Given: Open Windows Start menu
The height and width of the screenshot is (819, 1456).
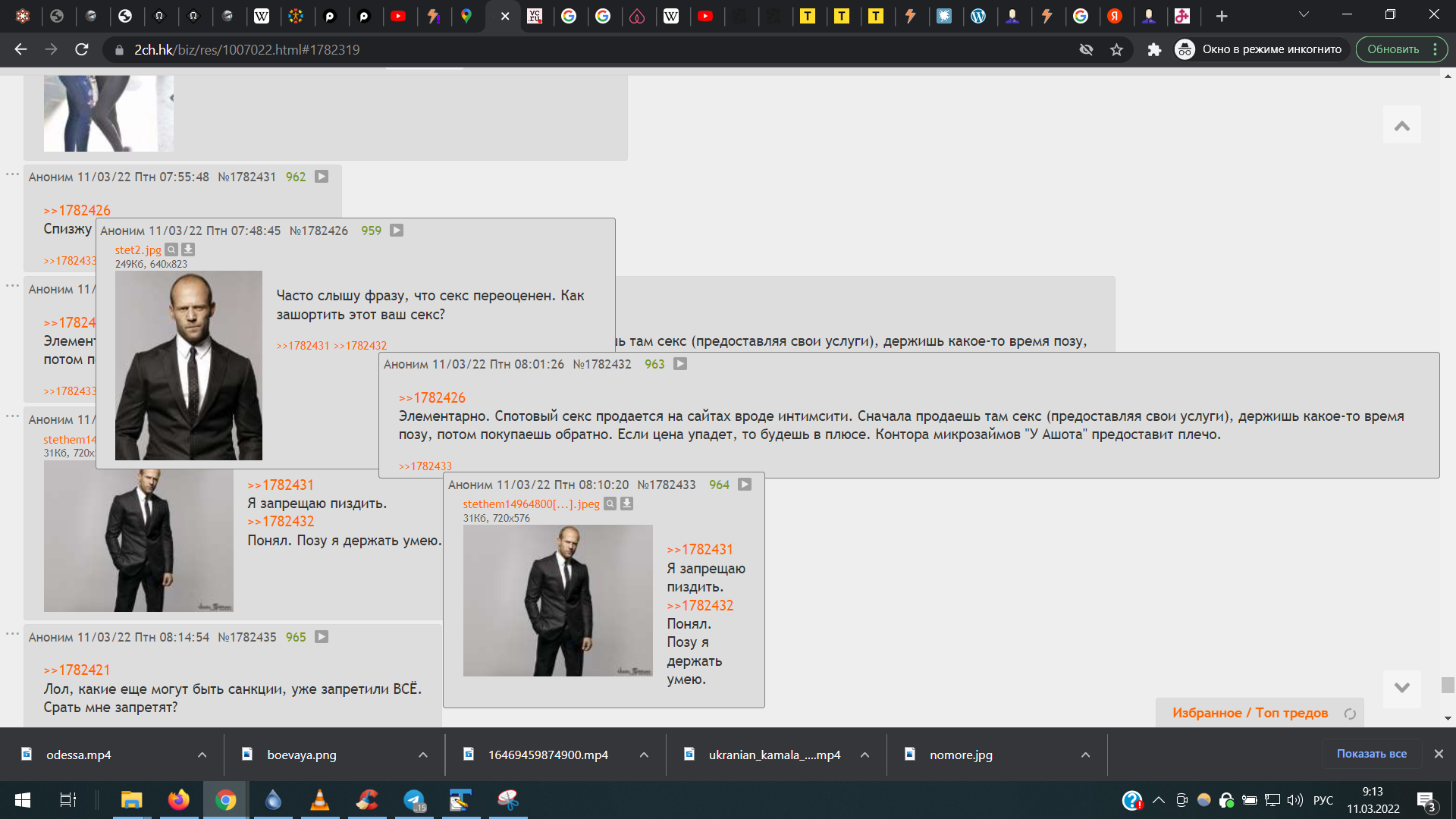Looking at the screenshot, I should [22, 800].
